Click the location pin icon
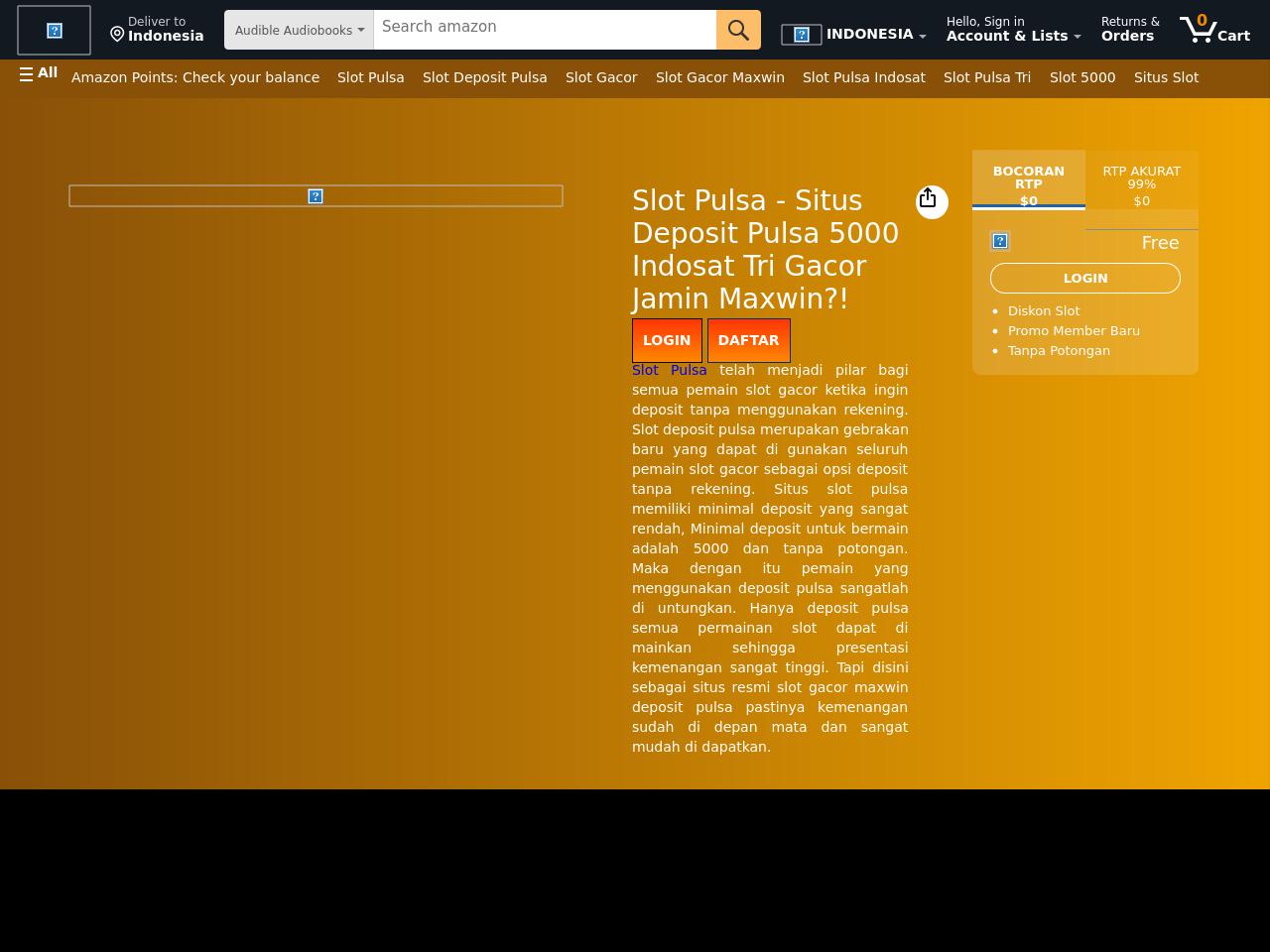The width and height of the screenshot is (1270, 952). point(117,35)
